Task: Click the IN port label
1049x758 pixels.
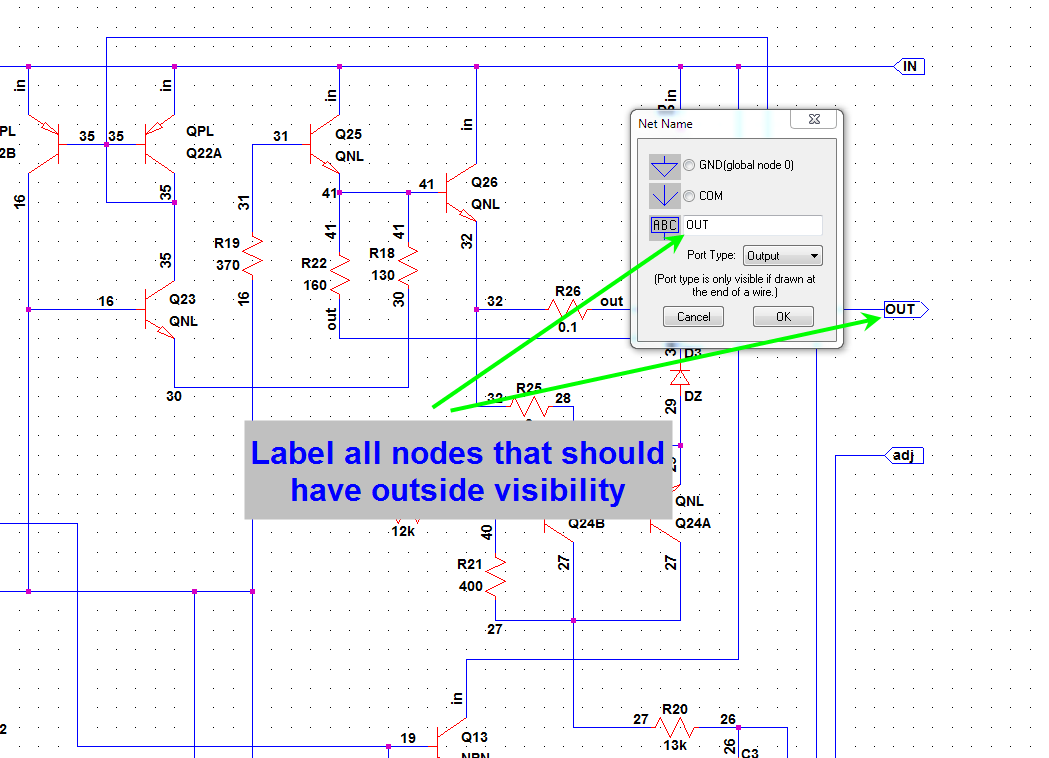Action: point(909,66)
